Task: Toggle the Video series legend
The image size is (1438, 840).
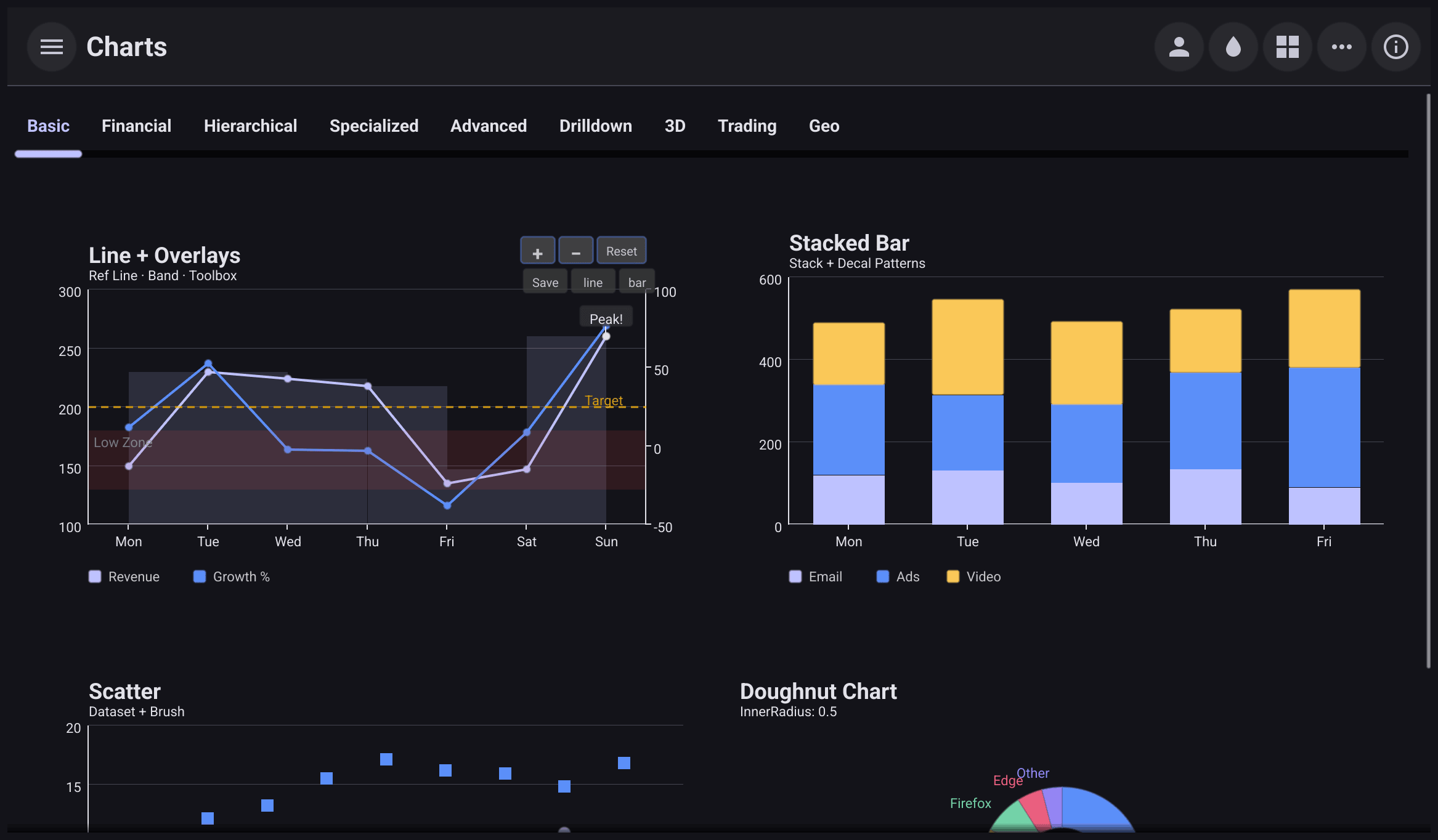Action: tap(974, 576)
